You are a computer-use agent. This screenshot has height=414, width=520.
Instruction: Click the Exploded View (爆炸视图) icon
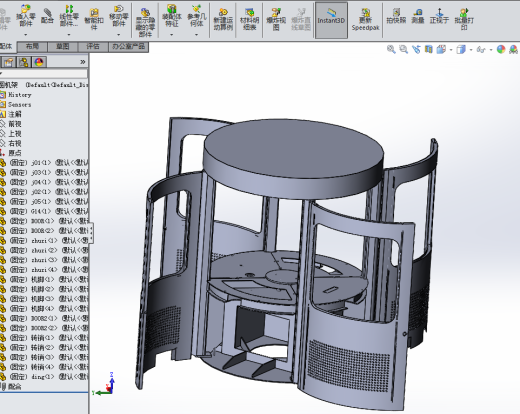(x=276, y=19)
